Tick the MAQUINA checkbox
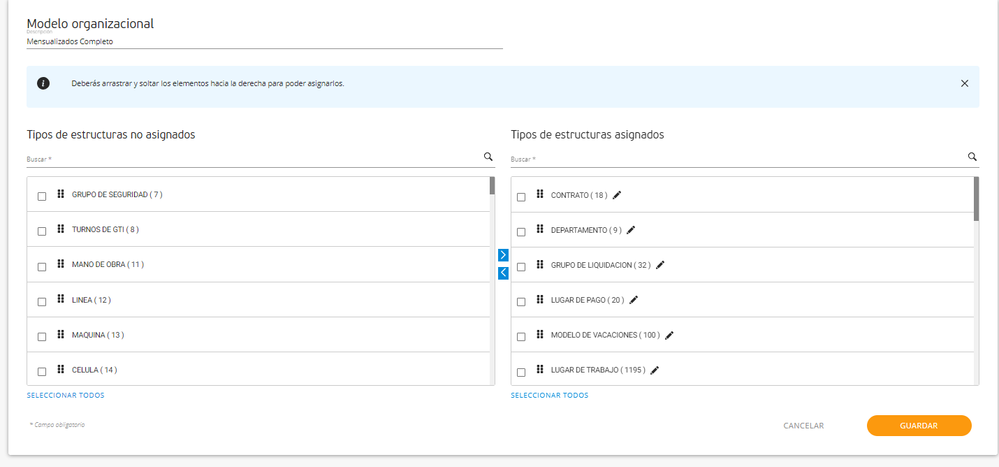999x467 pixels. tap(42, 337)
